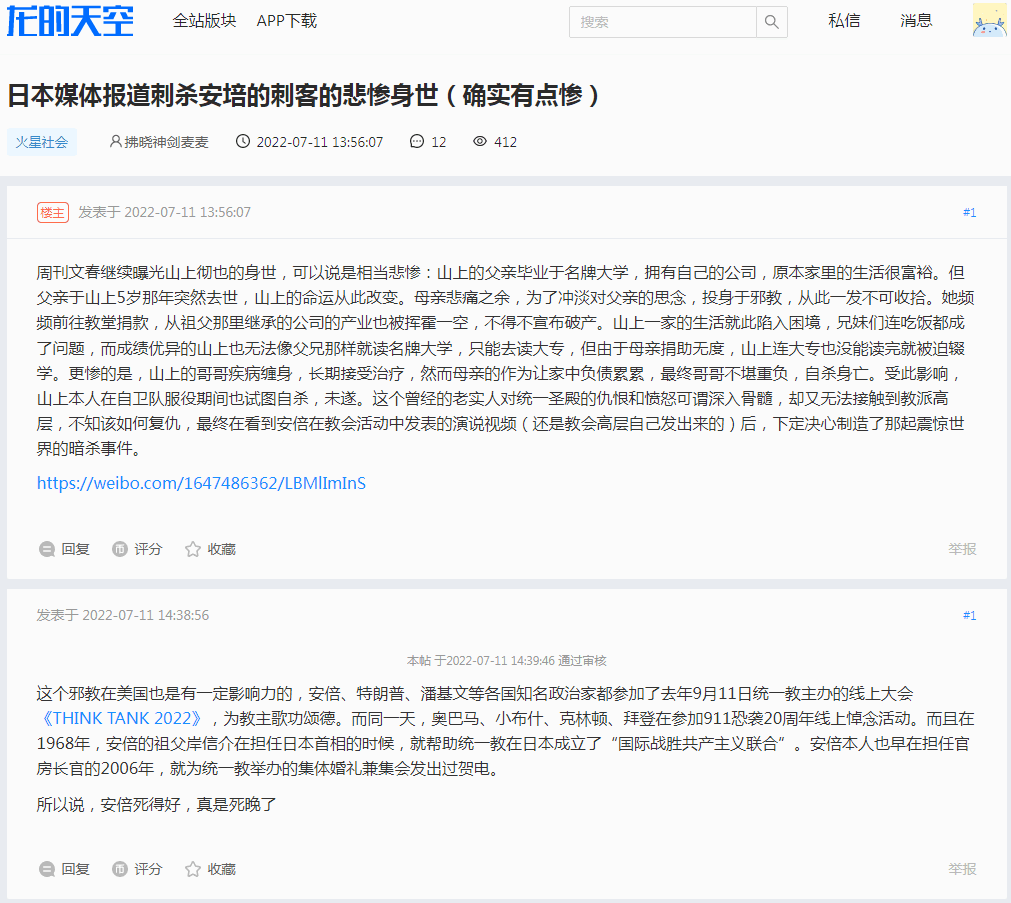Open the 全站版块 menu
Screen dimensions: 1011x903
[x=204, y=21]
